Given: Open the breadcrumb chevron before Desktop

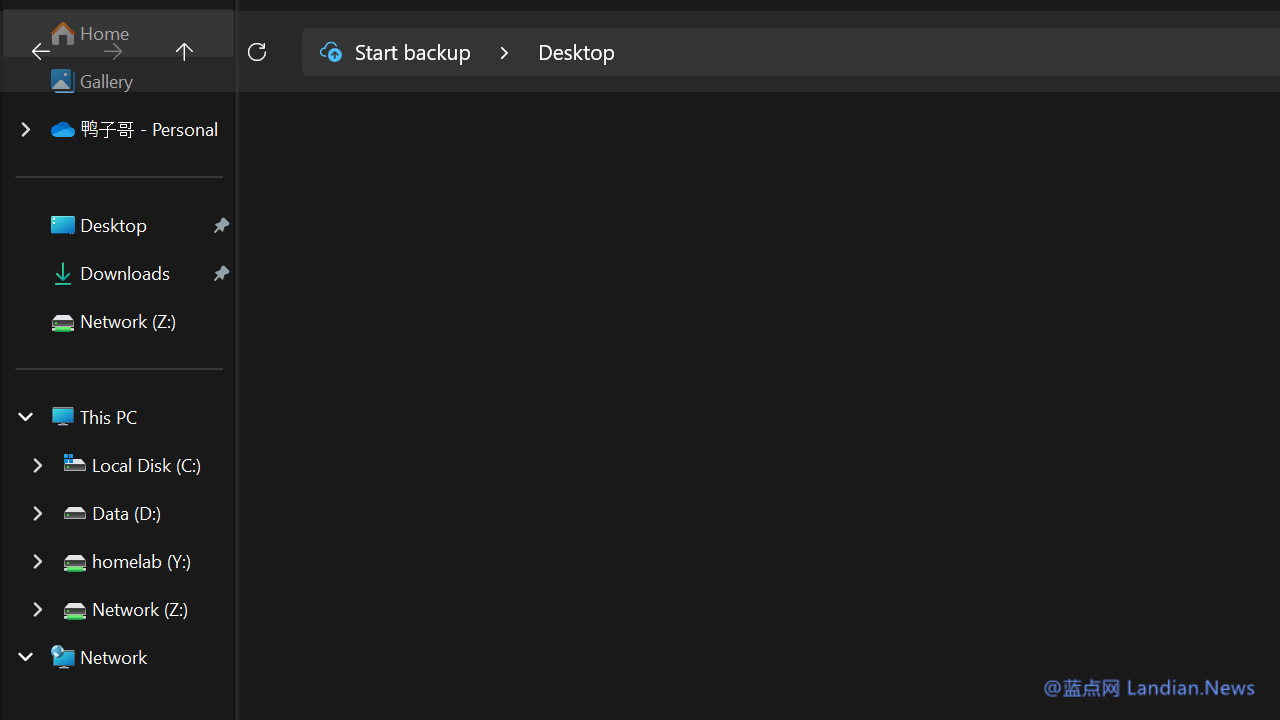Looking at the screenshot, I should 504,52.
